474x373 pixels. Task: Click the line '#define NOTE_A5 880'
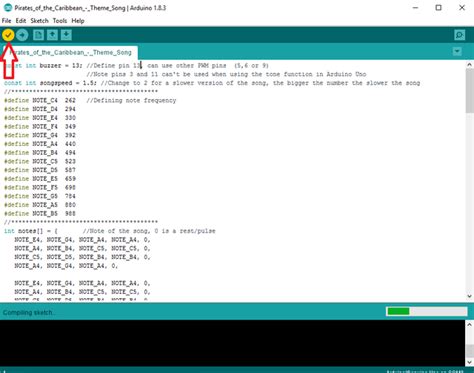tap(40, 205)
